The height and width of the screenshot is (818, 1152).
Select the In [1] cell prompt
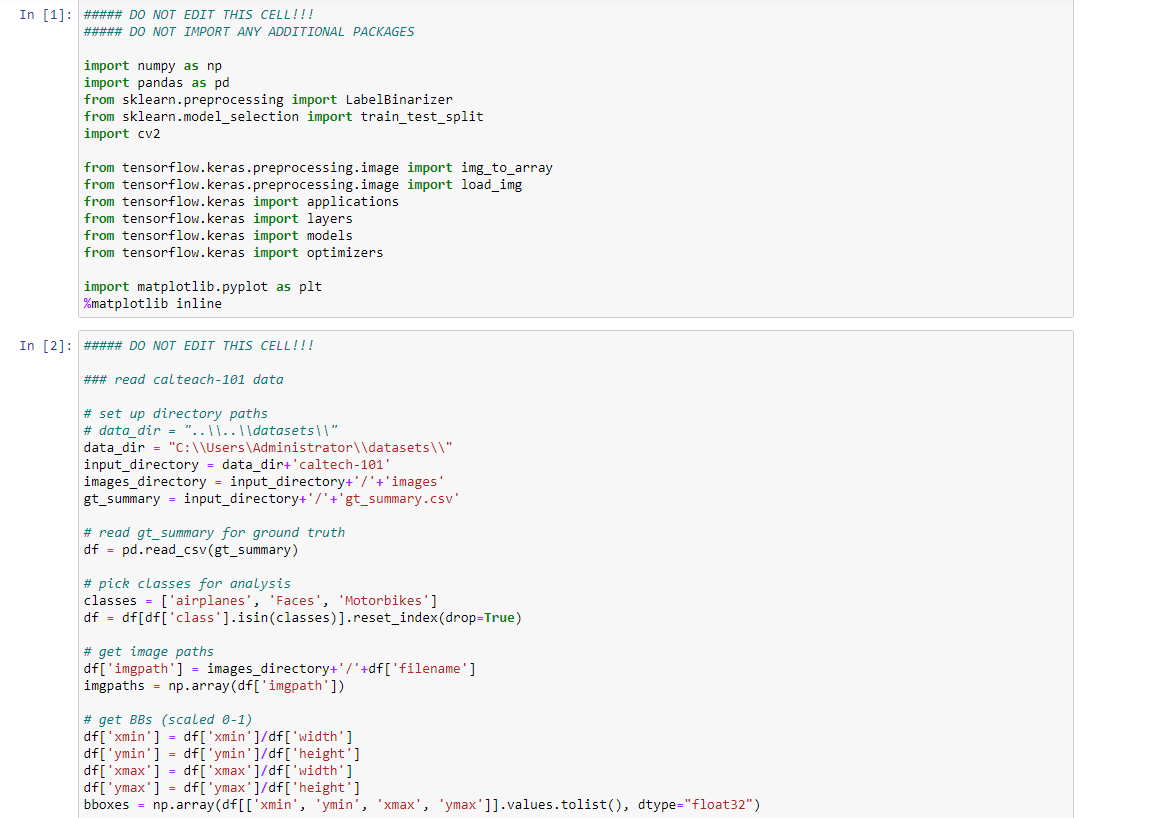(x=46, y=15)
